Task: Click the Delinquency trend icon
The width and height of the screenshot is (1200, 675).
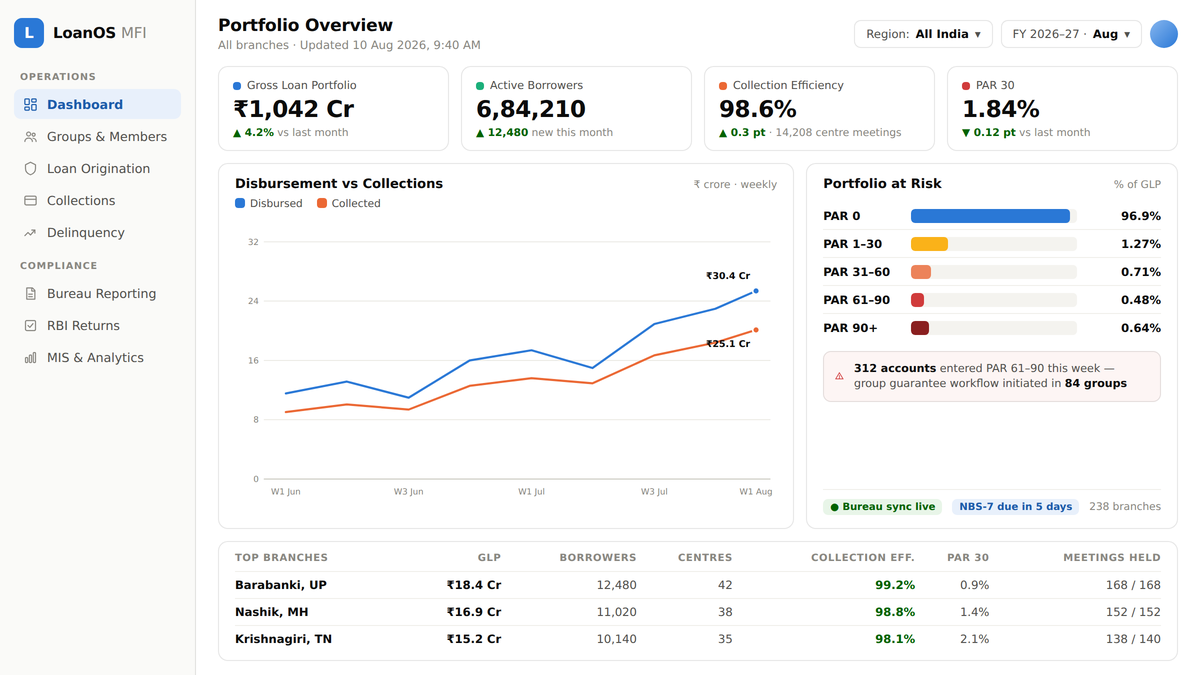Action: pyautogui.click(x=30, y=233)
